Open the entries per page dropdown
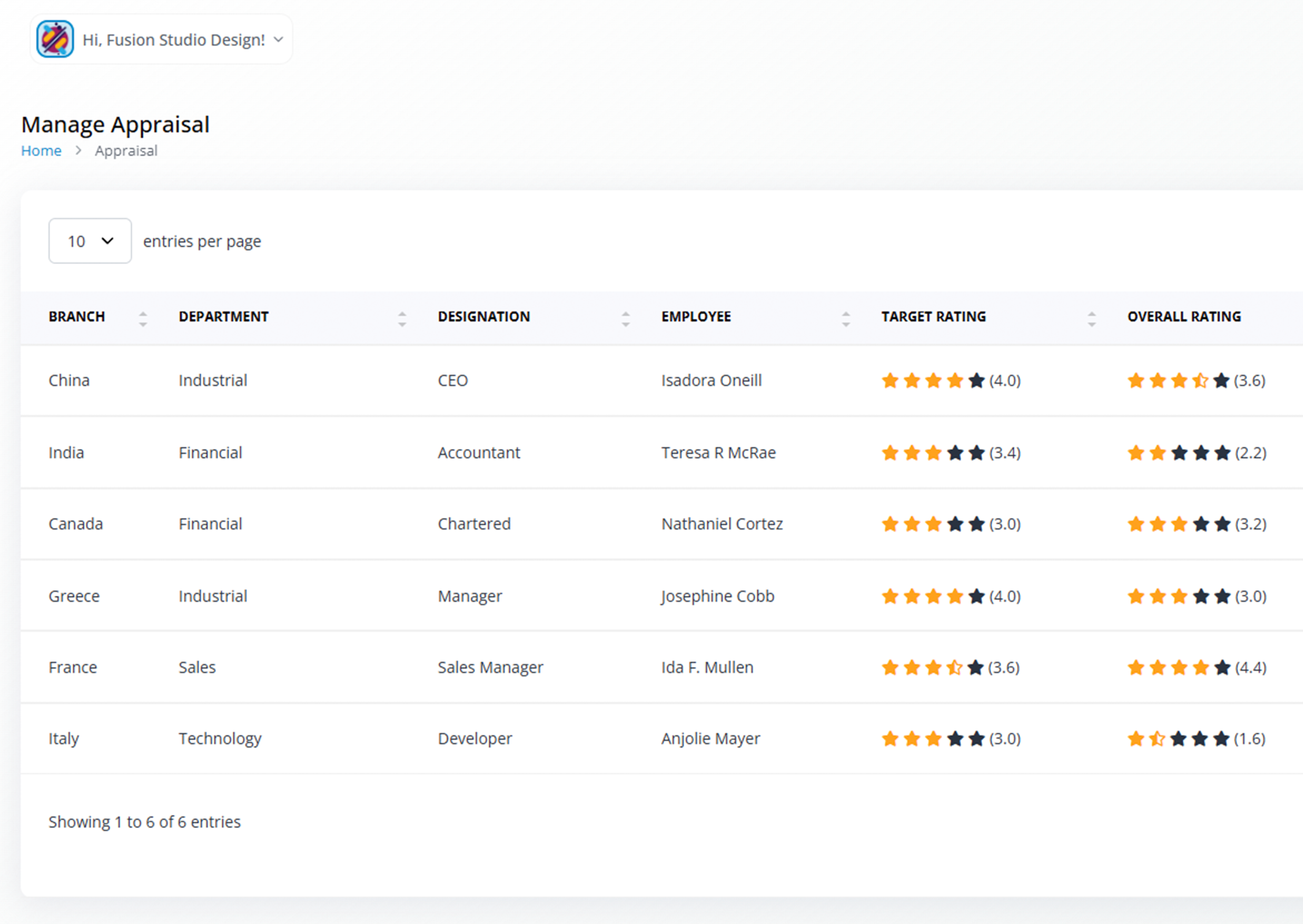The width and height of the screenshot is (1303, 924). point(90,241)
